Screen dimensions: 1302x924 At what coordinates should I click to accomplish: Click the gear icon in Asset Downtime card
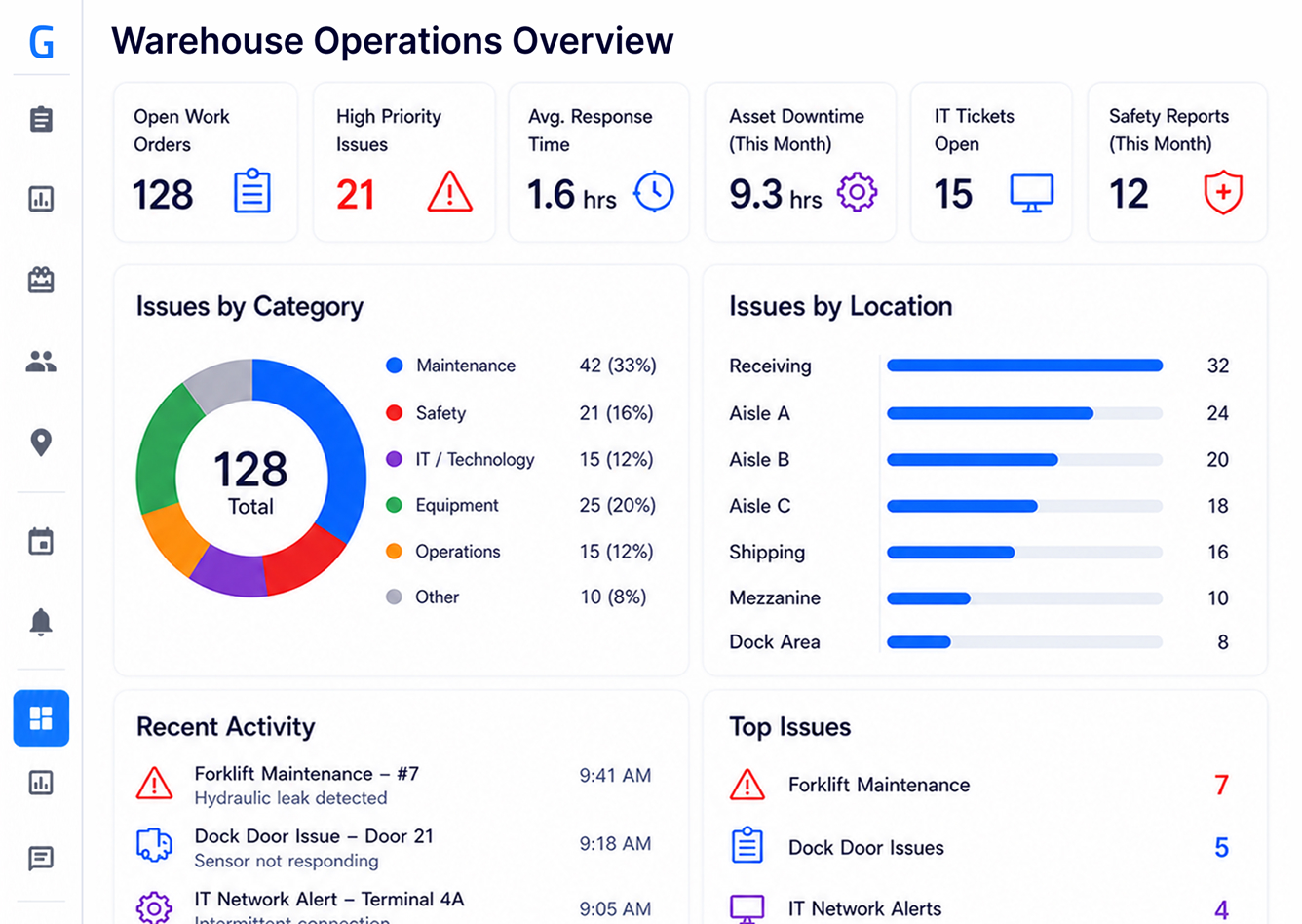(858, 192)
